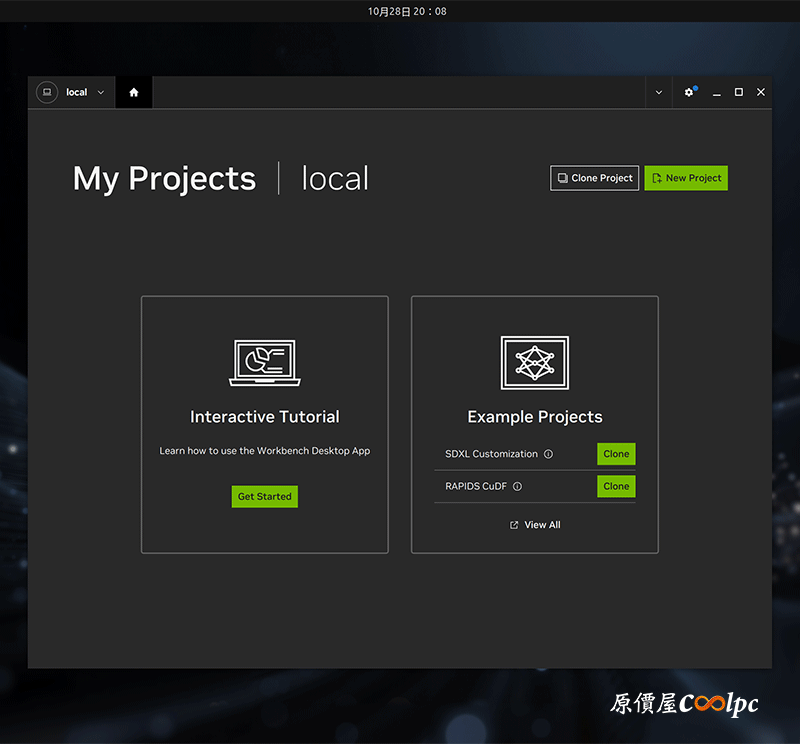This screenshot has width=800, height=744.
Task: Open the View All examples link
Action: pyautogui.click(x=542, y=525)
